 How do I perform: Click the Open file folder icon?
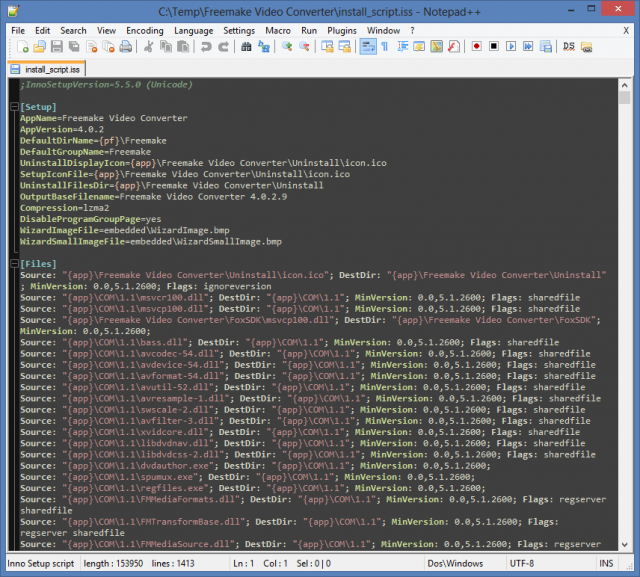(x=38, y=46)
